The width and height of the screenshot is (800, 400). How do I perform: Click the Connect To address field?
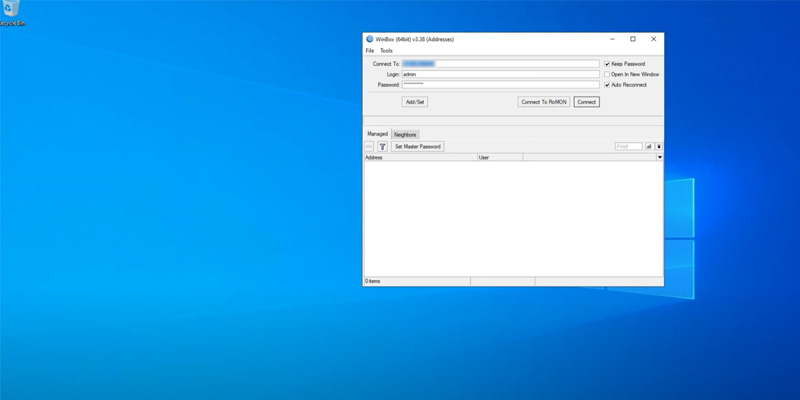coord(501,64)
